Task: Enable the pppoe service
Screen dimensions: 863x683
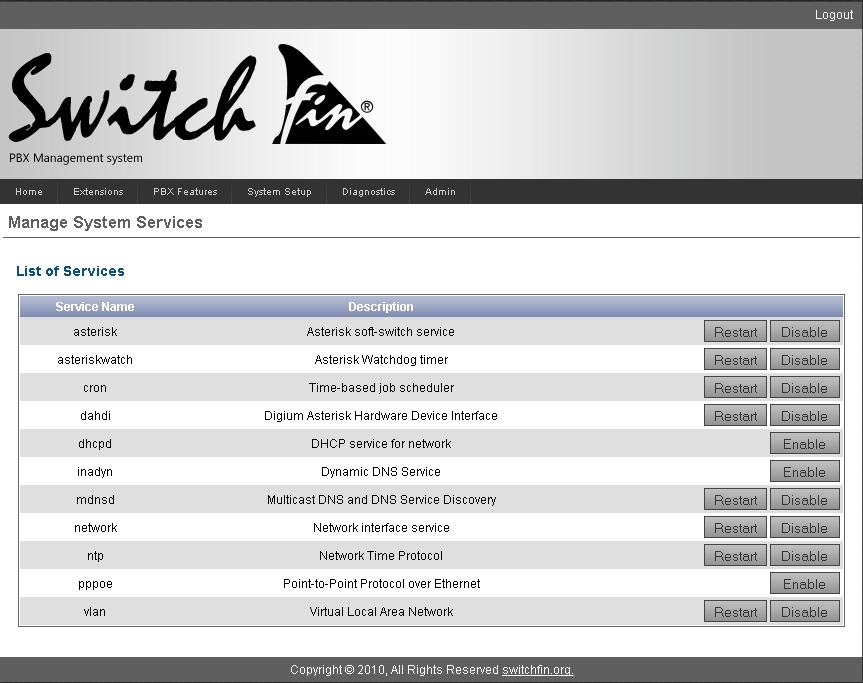Action: point(804,584)
